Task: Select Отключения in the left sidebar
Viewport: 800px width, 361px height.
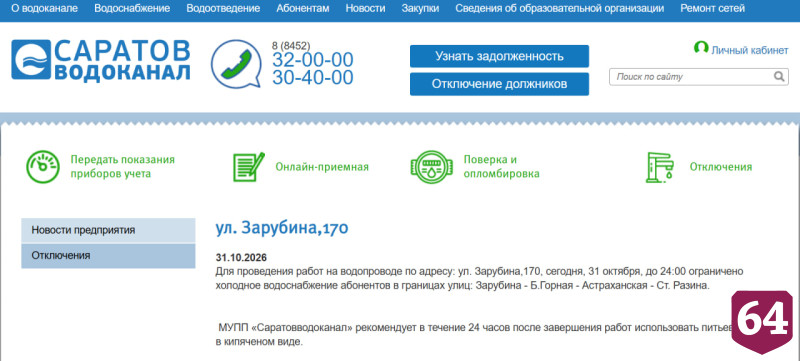Action: click(x=108, y=255)
